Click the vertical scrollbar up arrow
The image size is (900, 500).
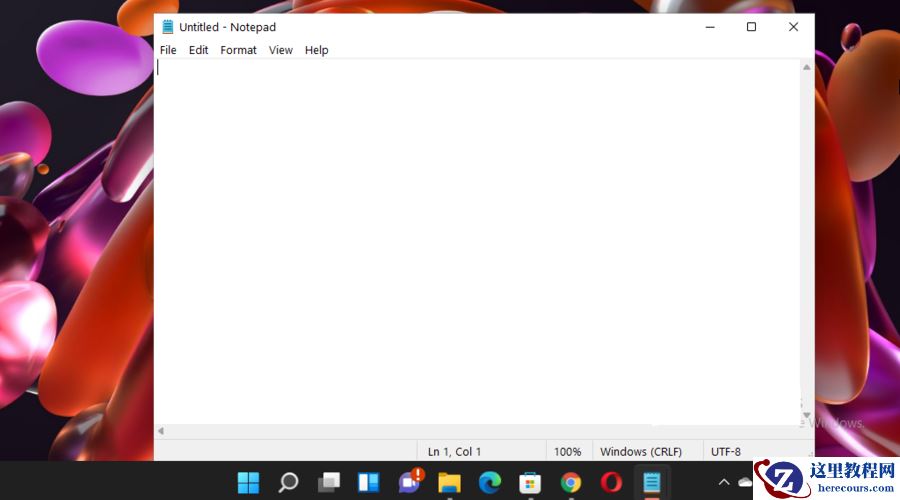[806, 67]
